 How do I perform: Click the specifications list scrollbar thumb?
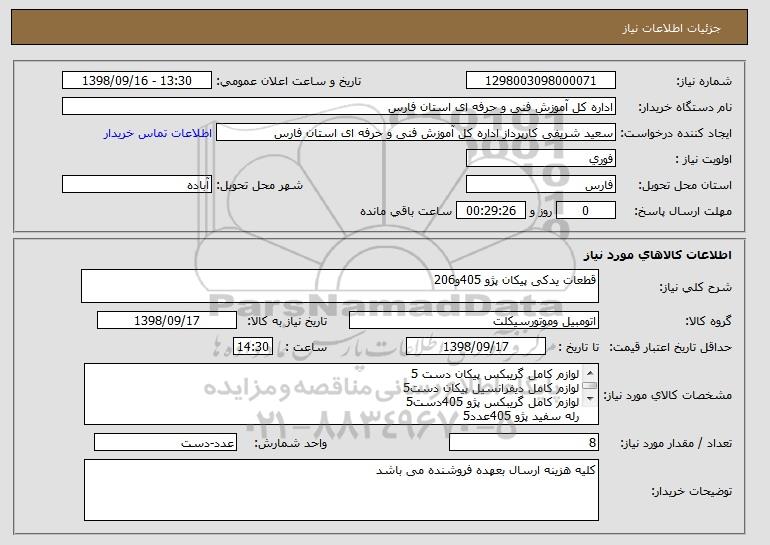coord(590,385)
